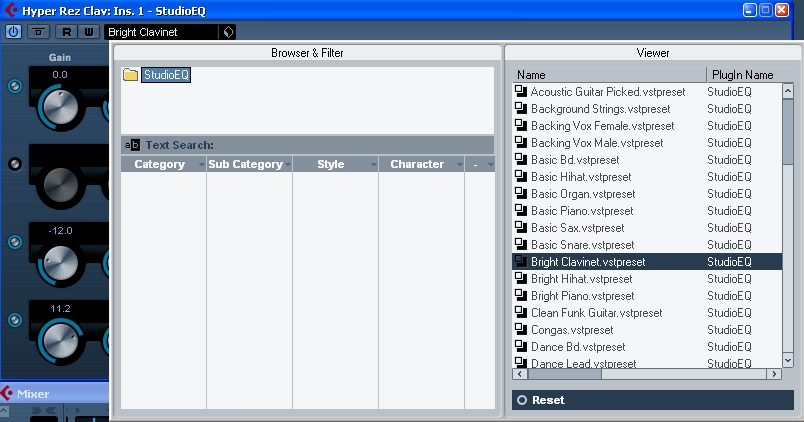Screen dimensions: 804x422
Task: Choose Basic Organ.vstpreset name
Action: pyautogui.click(x=583, y=194)
